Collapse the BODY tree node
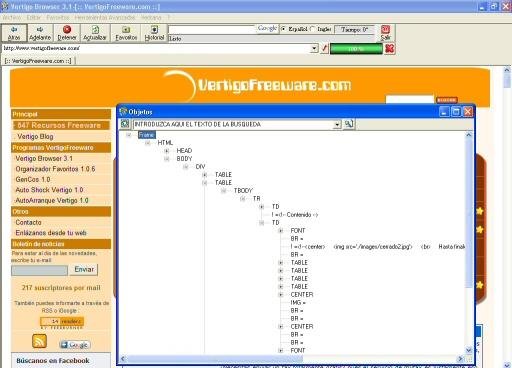This screenshot has height=368, width=512. click(167, 159)
